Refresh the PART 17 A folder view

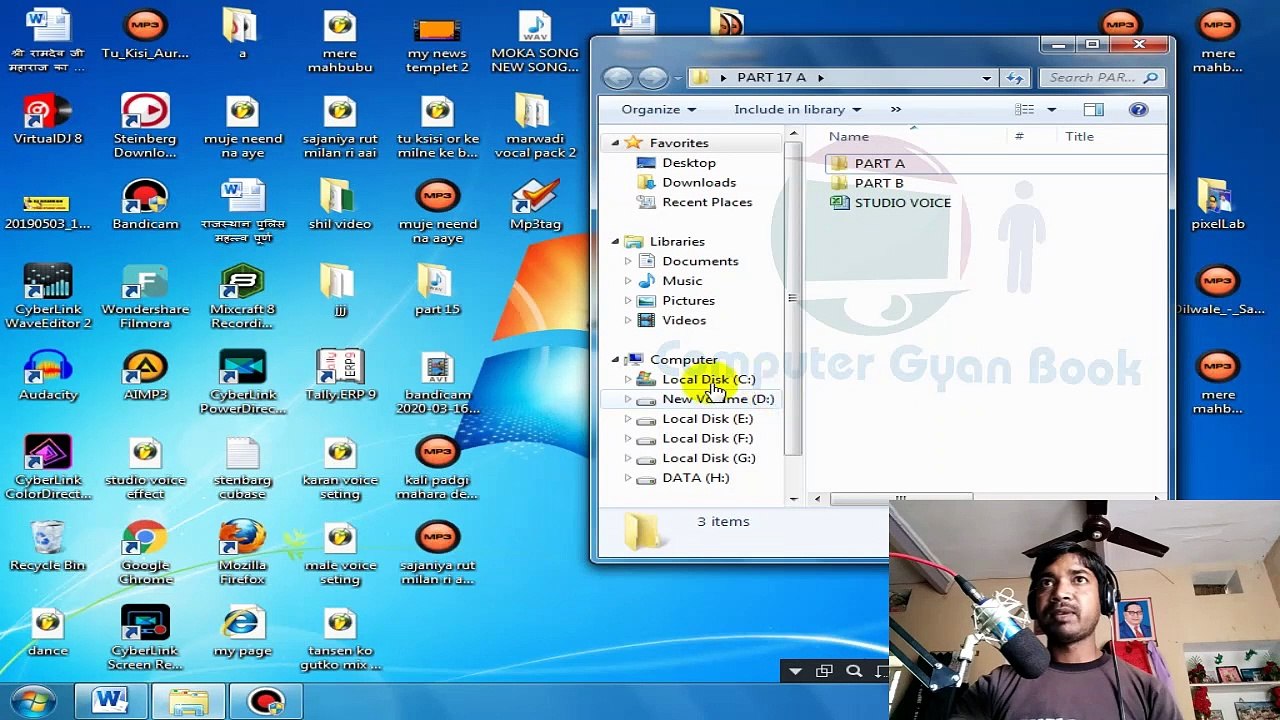(x=1015, y=78)
